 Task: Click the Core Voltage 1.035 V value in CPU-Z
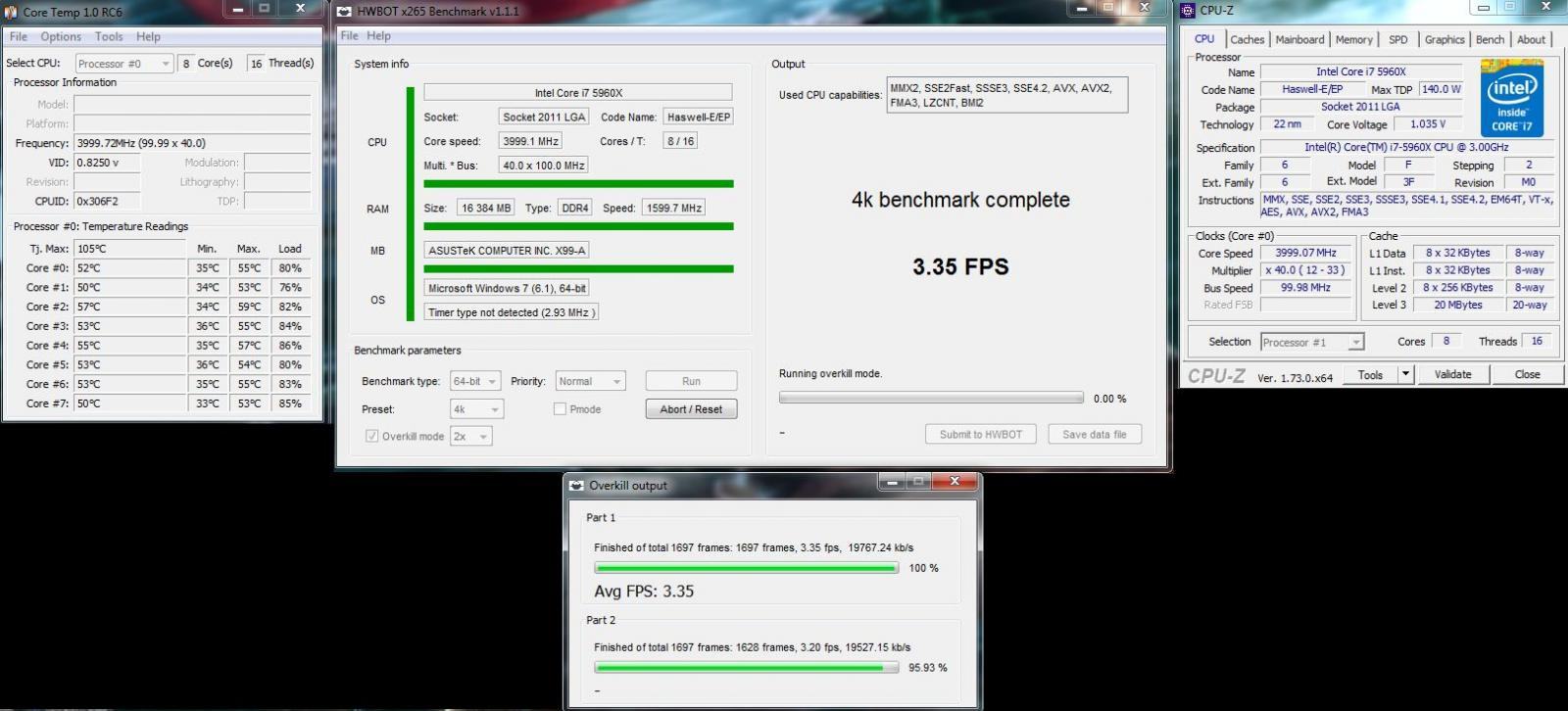tap(1427, 124)
